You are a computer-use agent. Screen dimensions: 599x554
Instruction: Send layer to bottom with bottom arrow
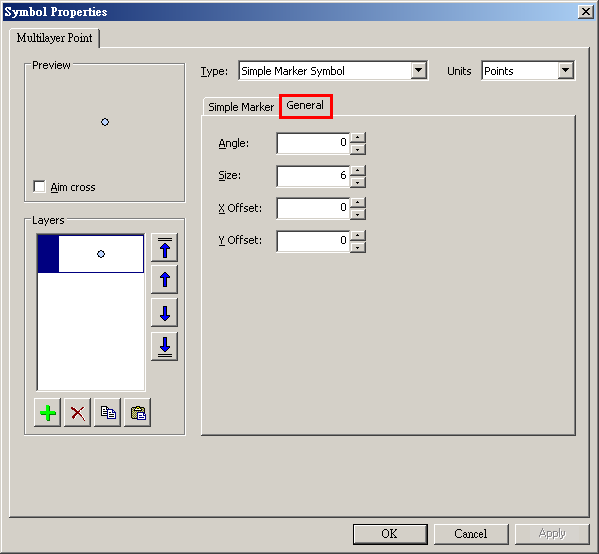164,346
